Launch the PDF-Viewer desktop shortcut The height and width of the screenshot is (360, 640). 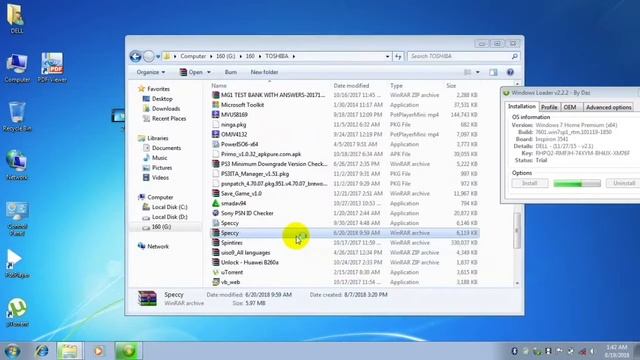(x=52, y=68)
